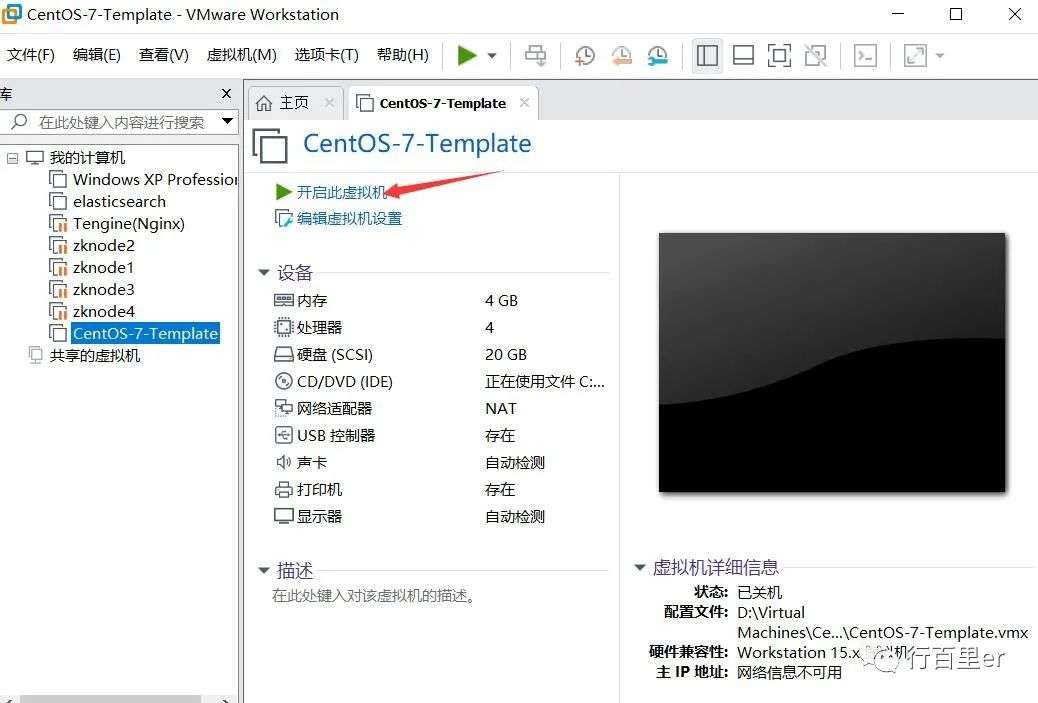
Task: Open the 查看(V) menu
Action: tap(164, 55)
